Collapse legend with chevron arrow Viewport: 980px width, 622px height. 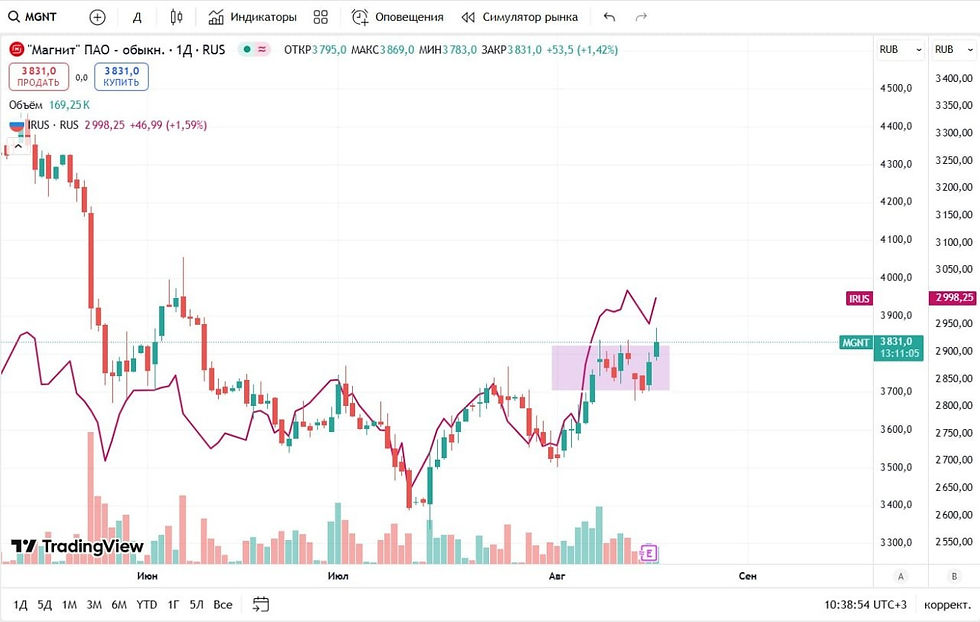[18, 146]
